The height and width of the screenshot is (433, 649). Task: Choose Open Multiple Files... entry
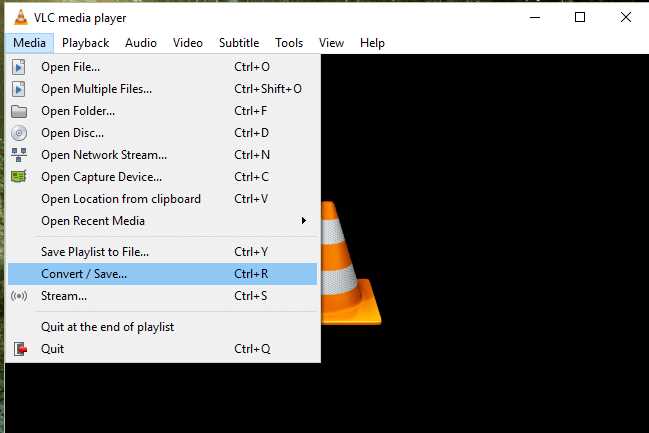(163, 89)
